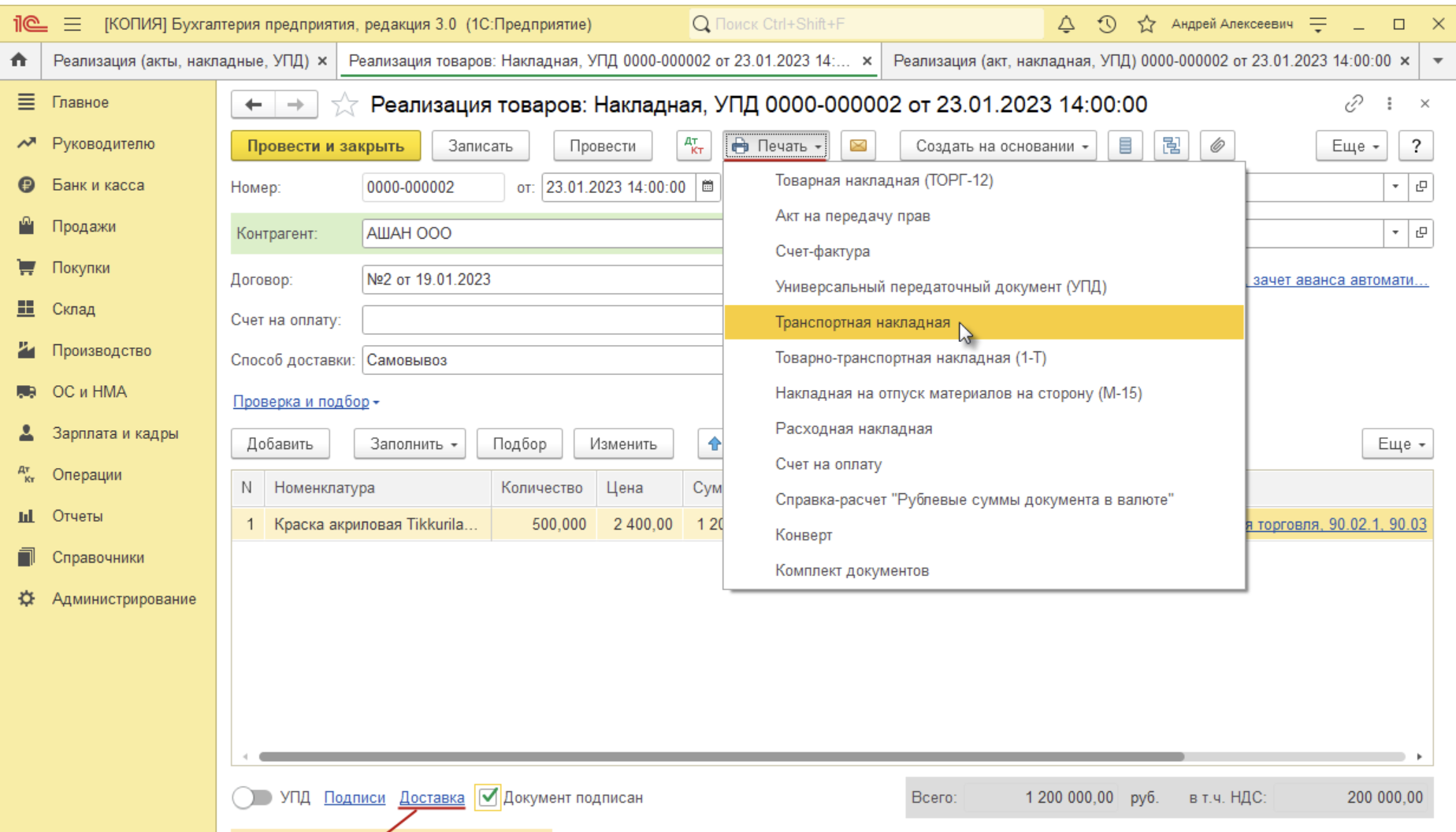Add document to favorites with star icon
This screenshot has height=832, width=1456.
[344, 105]
